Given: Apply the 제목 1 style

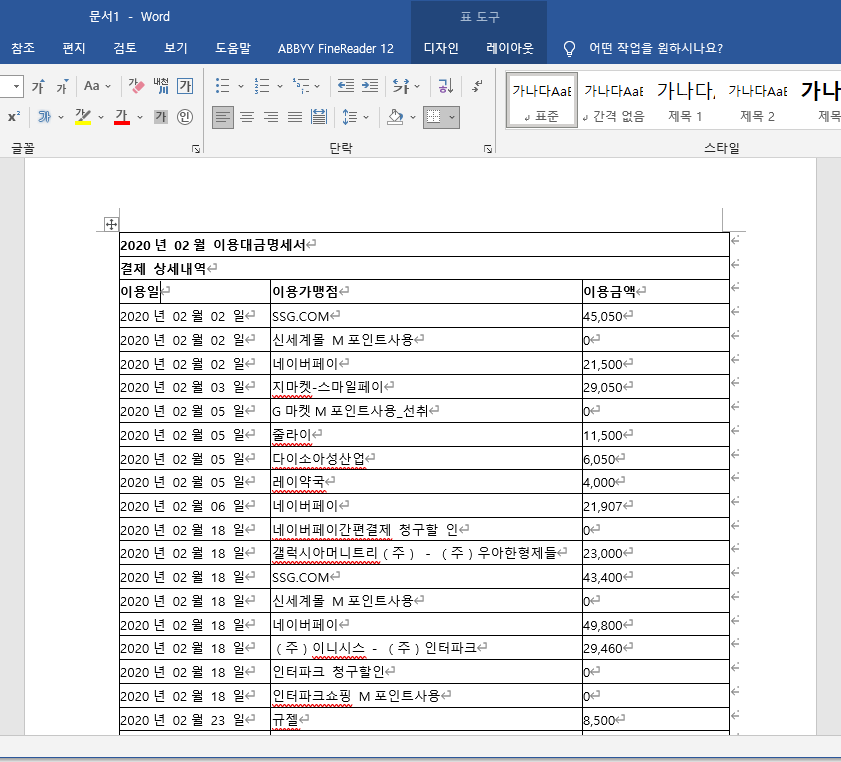Looking at the screenshot, I should click(x=685, y=100).
